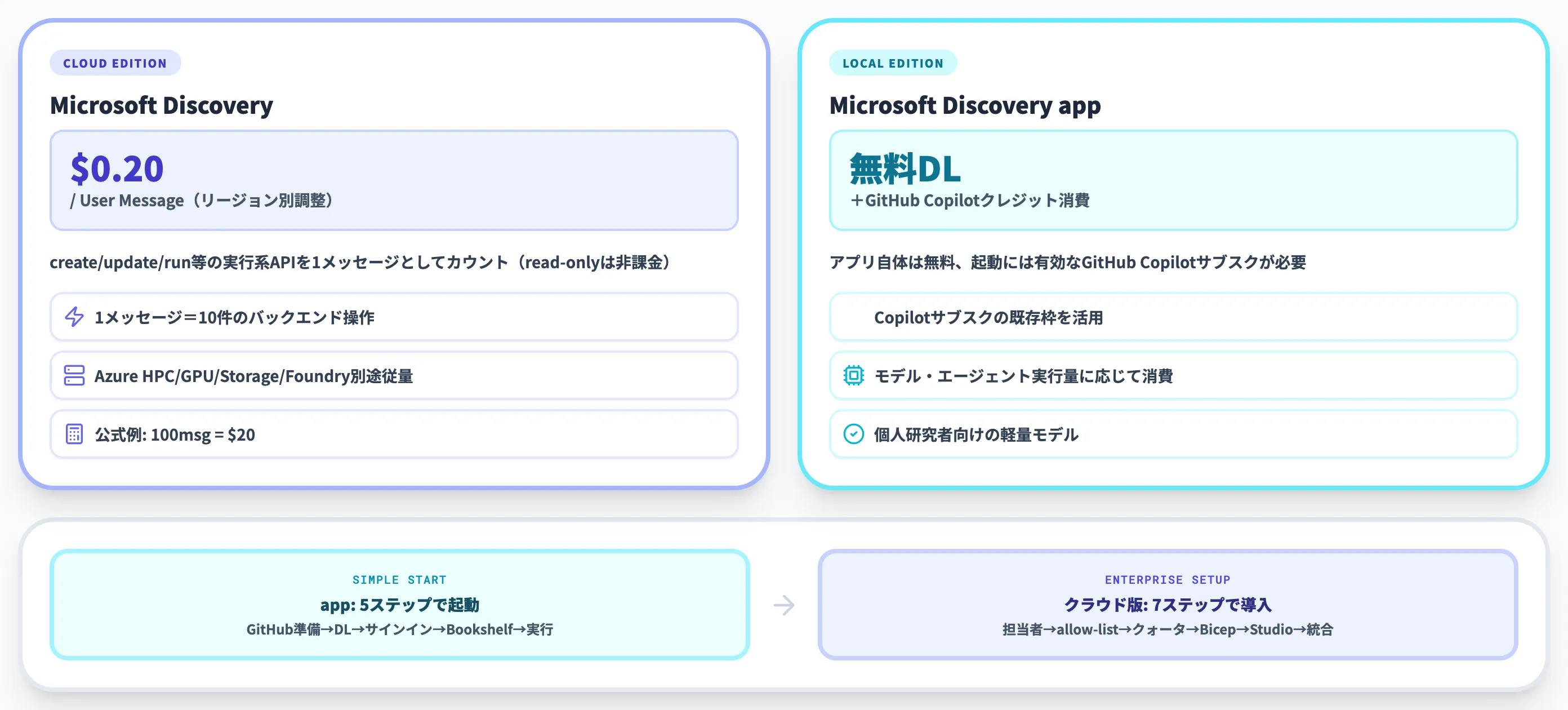This screenshot has height=710, width=1568.
Task: Click the check circle icon beside 個人研究者向け
Action: click(853, 433)
